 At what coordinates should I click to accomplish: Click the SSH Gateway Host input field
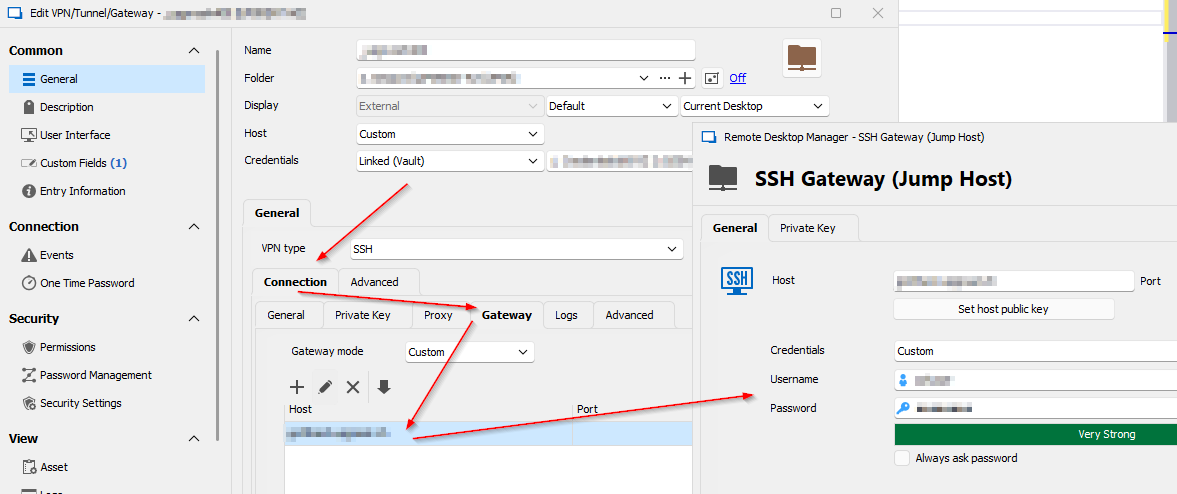click(1013, 281)
